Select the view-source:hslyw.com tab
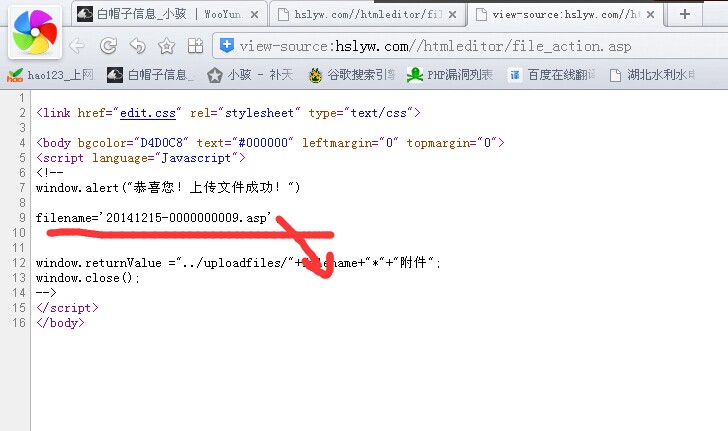This screenshot has height=431, width=728. (x=566, y=14)
